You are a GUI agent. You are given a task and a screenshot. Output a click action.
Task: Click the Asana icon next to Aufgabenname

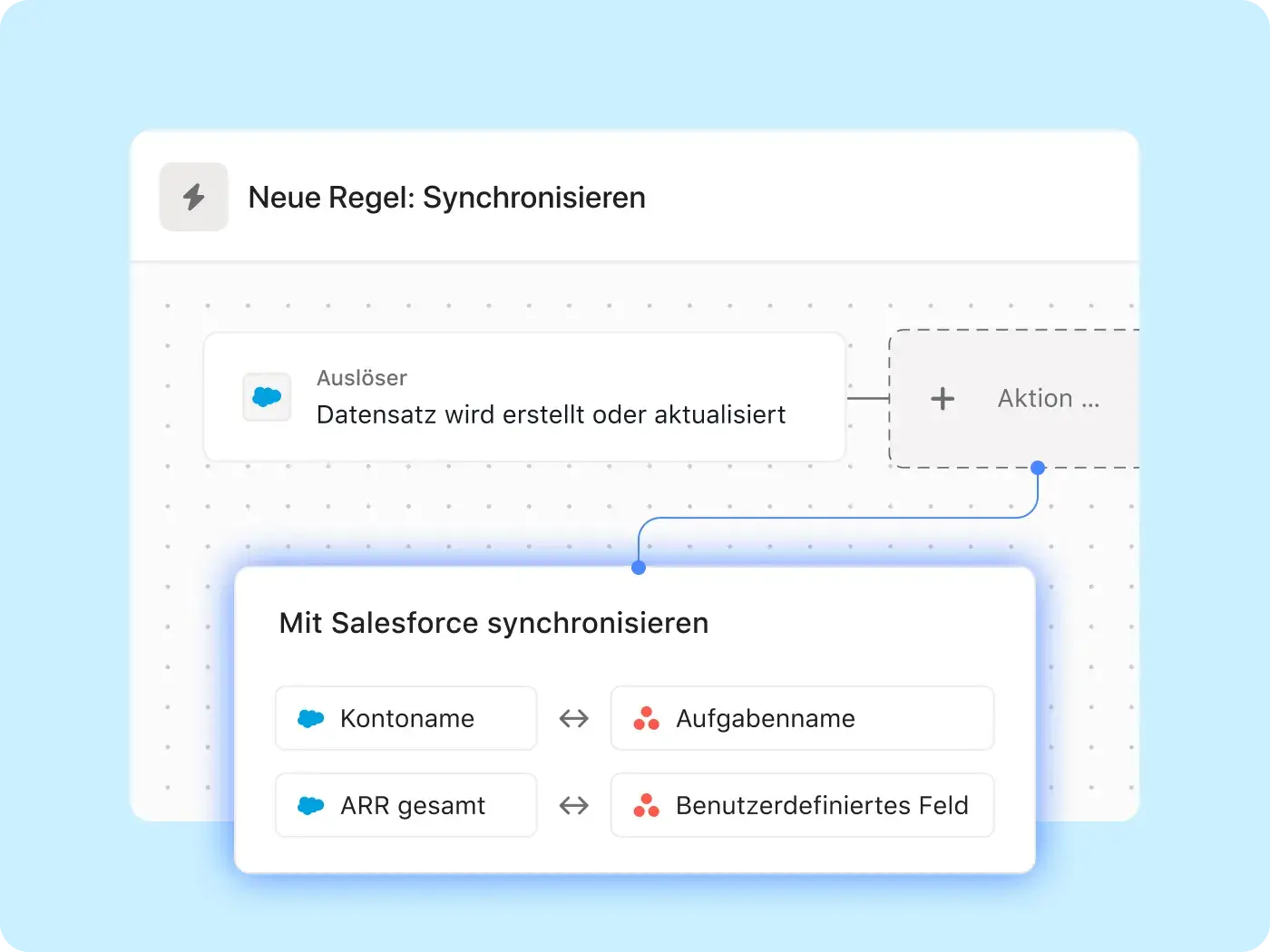646,719
